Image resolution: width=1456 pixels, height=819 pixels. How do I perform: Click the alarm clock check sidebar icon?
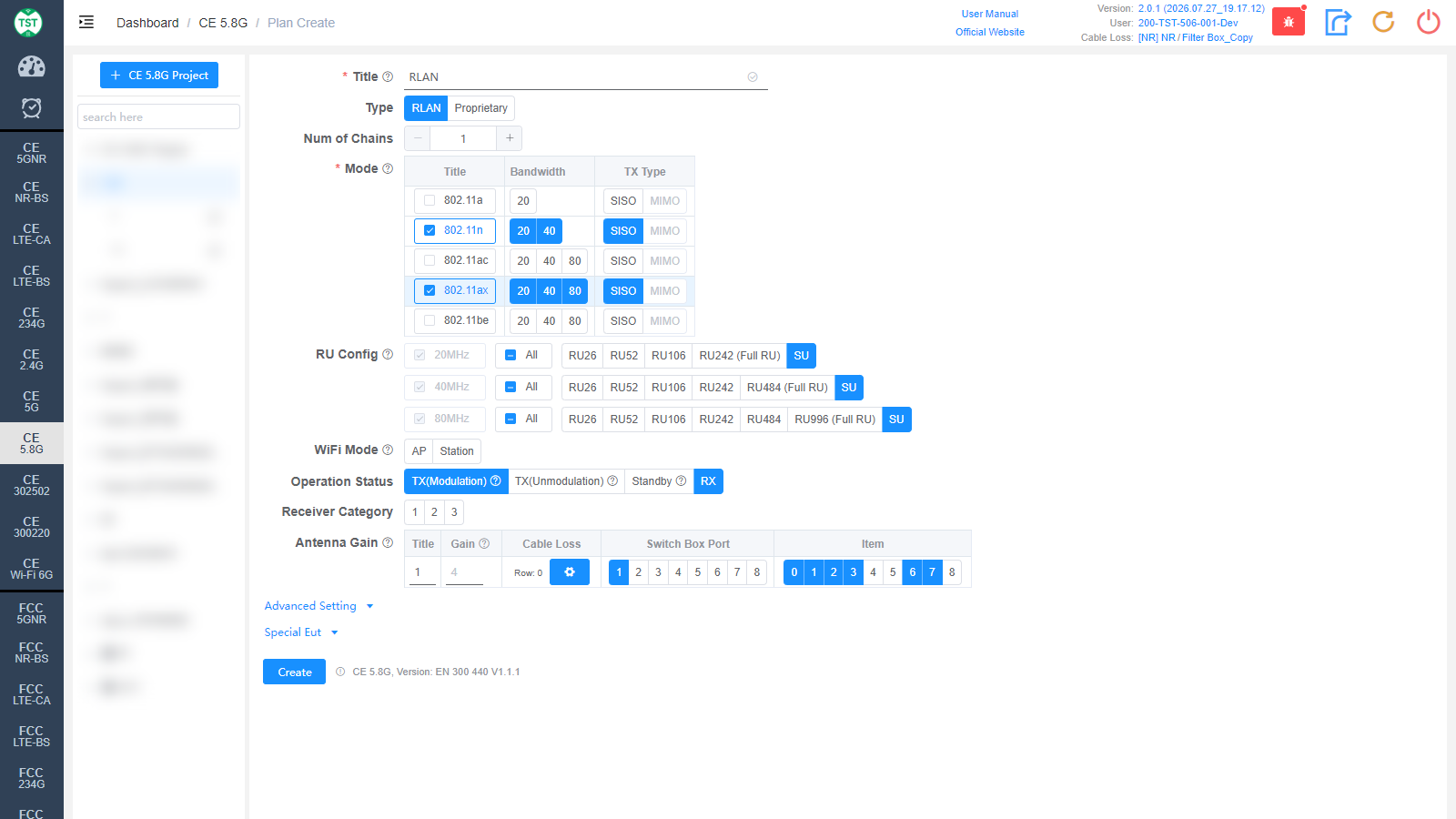[32, 108]
